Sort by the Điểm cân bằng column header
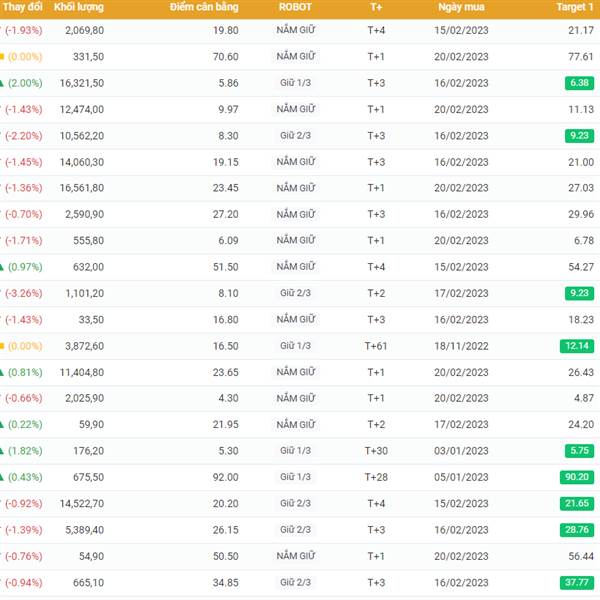This screenshot has width=600, height=600. (204, 7)
